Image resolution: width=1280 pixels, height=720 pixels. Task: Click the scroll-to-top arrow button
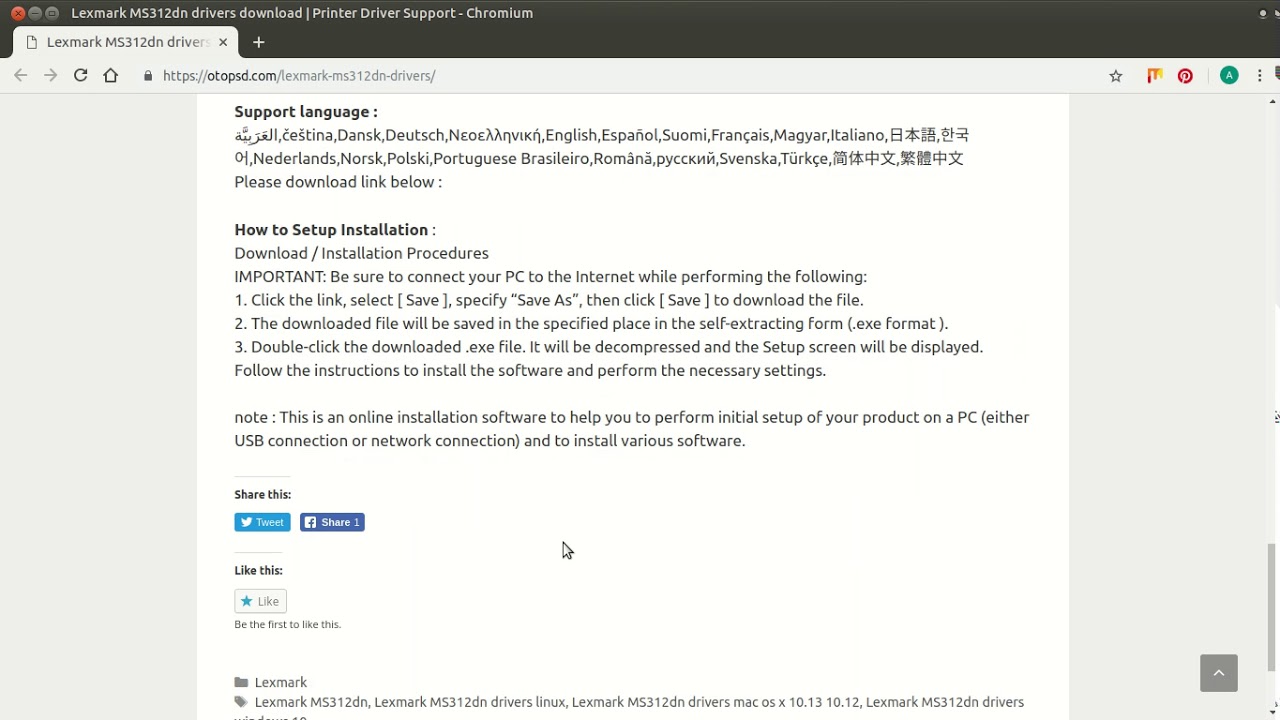click(1218, 673)
